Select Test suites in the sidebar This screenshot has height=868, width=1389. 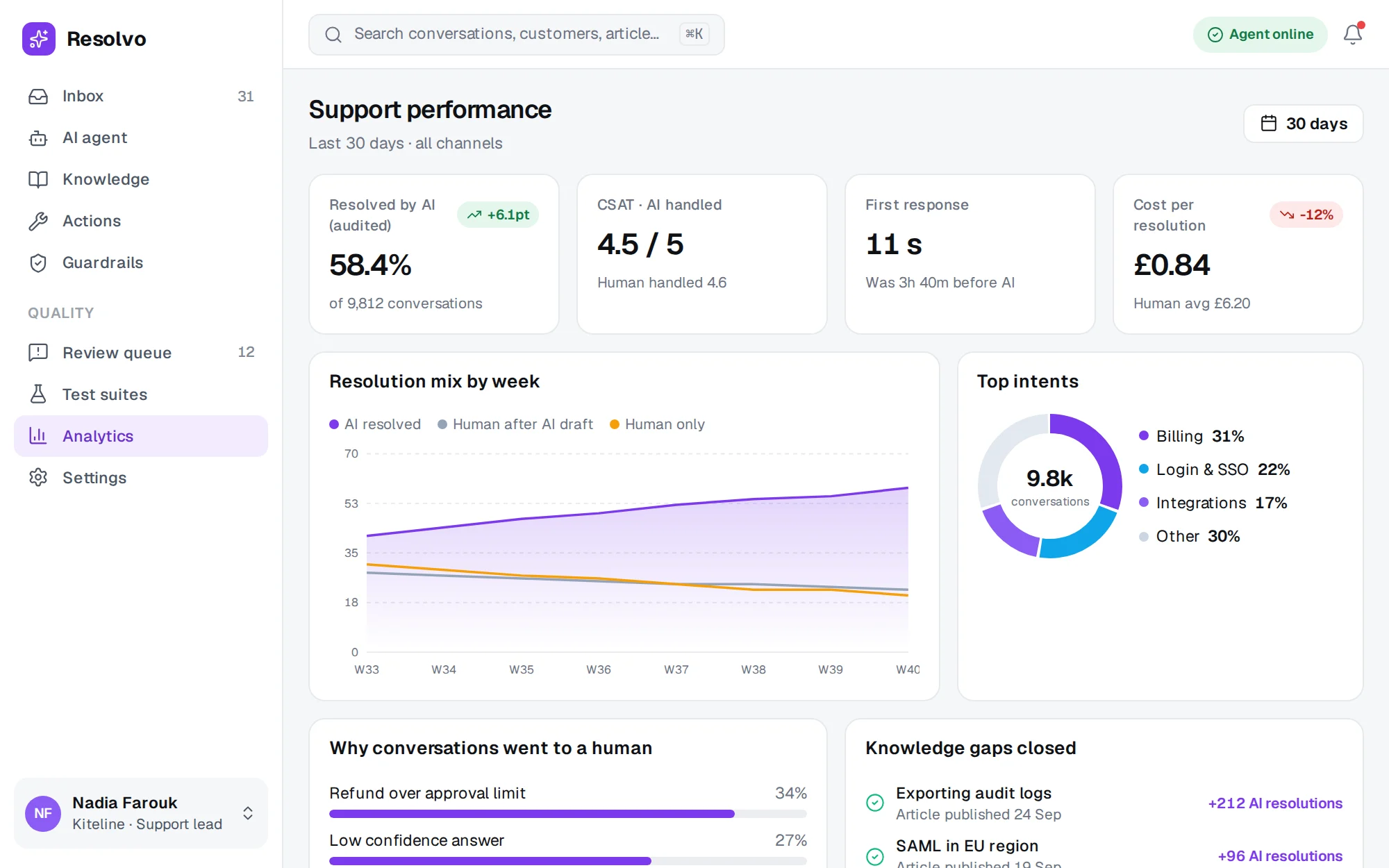point(141,394)
